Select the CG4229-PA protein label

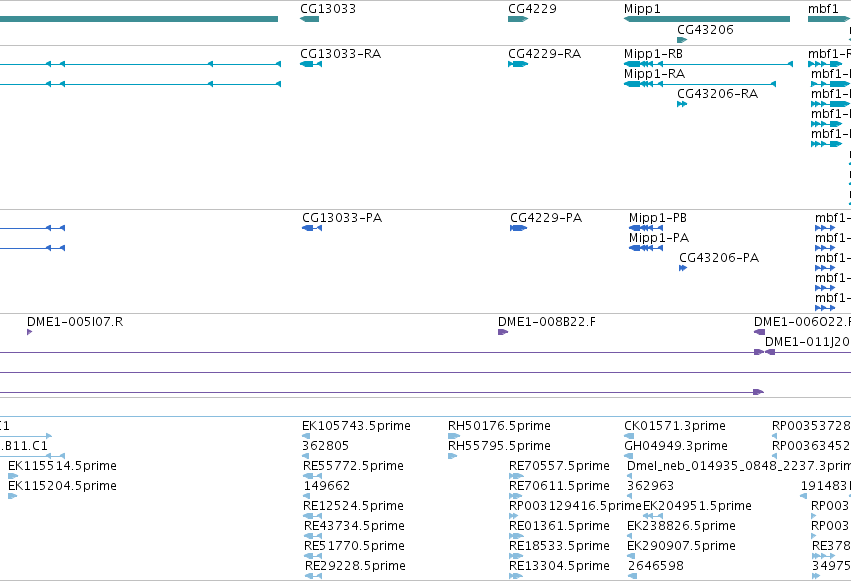pyautogui.click(x=546, y=218)
